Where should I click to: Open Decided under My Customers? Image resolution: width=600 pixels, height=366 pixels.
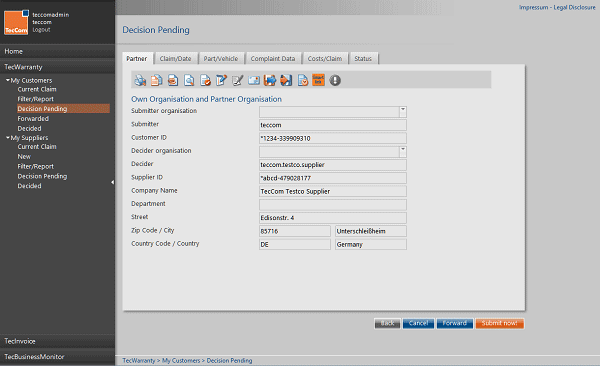(29, 129)
